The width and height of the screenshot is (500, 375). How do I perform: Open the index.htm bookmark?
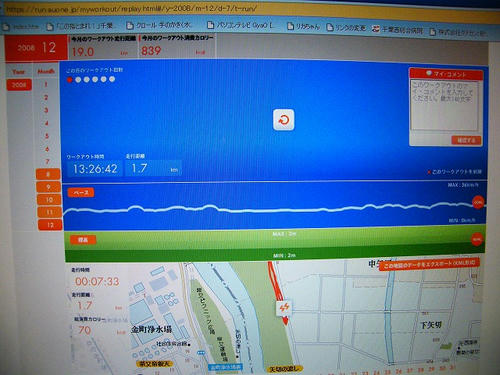21,26
